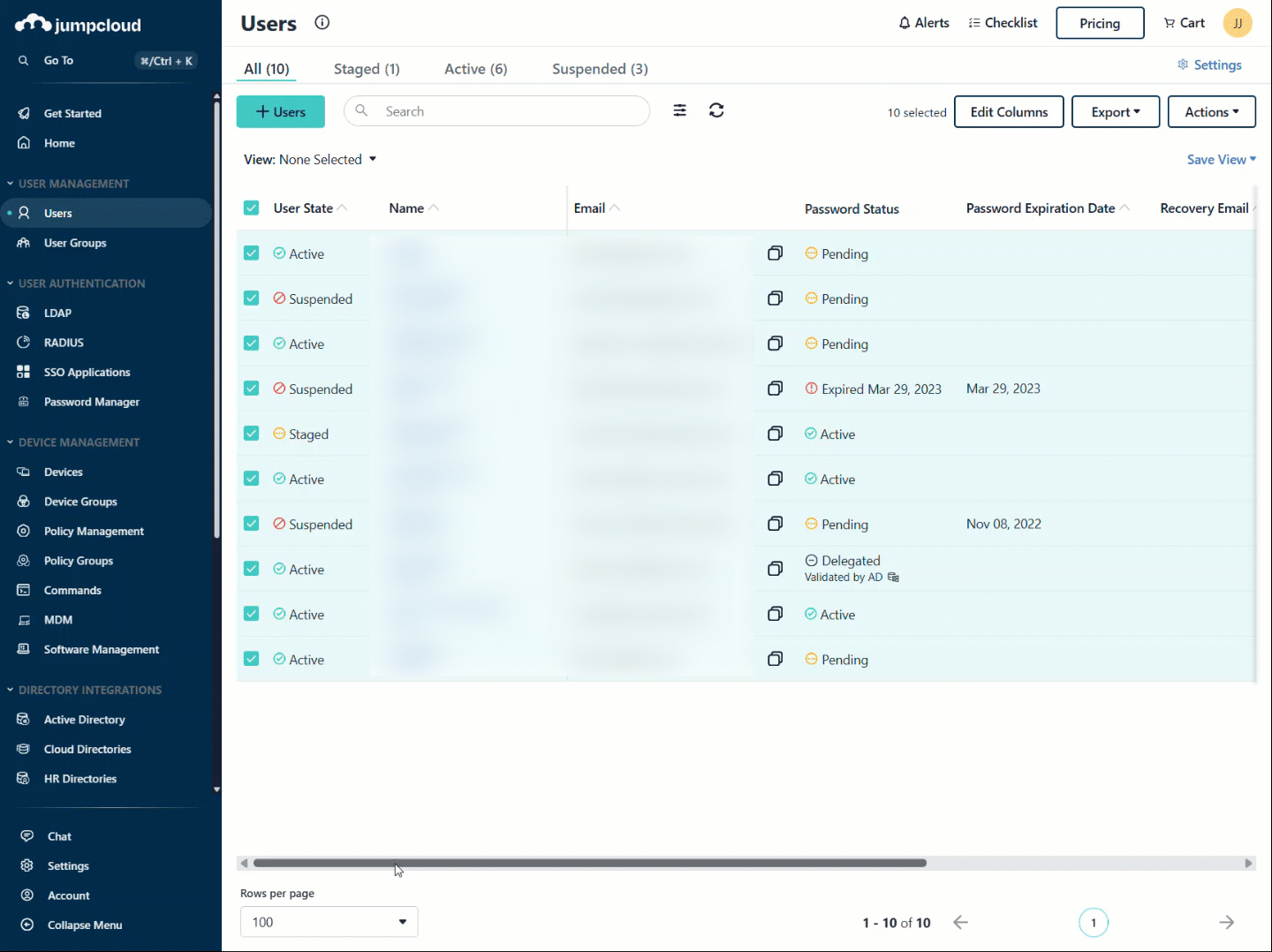Copy email for the Expired Mar 29, 2023 row

[776, 389]
